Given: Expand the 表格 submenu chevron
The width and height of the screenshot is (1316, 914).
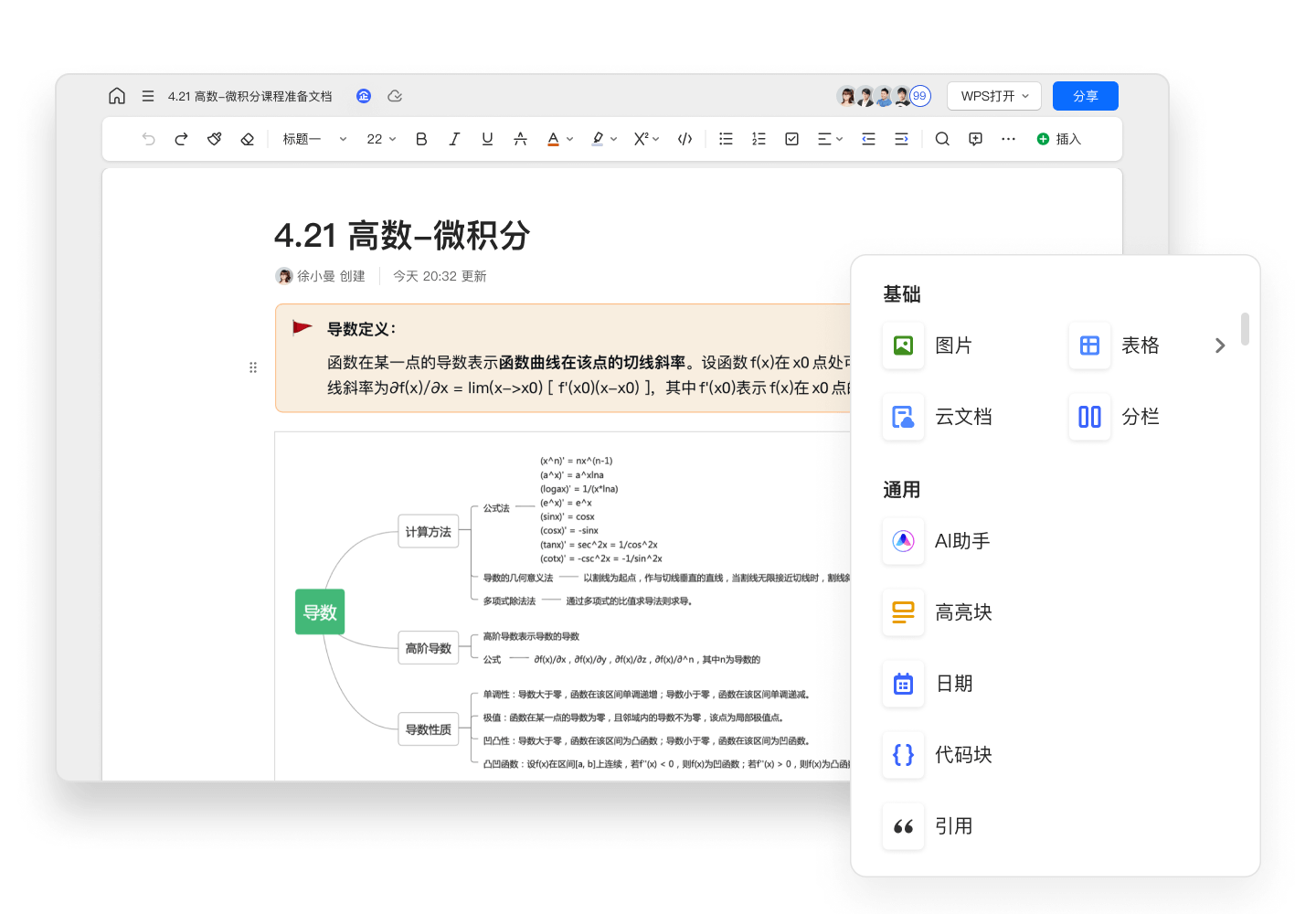Looking at the screenshot, I should pyautogui.click(x=1219, y=345).
